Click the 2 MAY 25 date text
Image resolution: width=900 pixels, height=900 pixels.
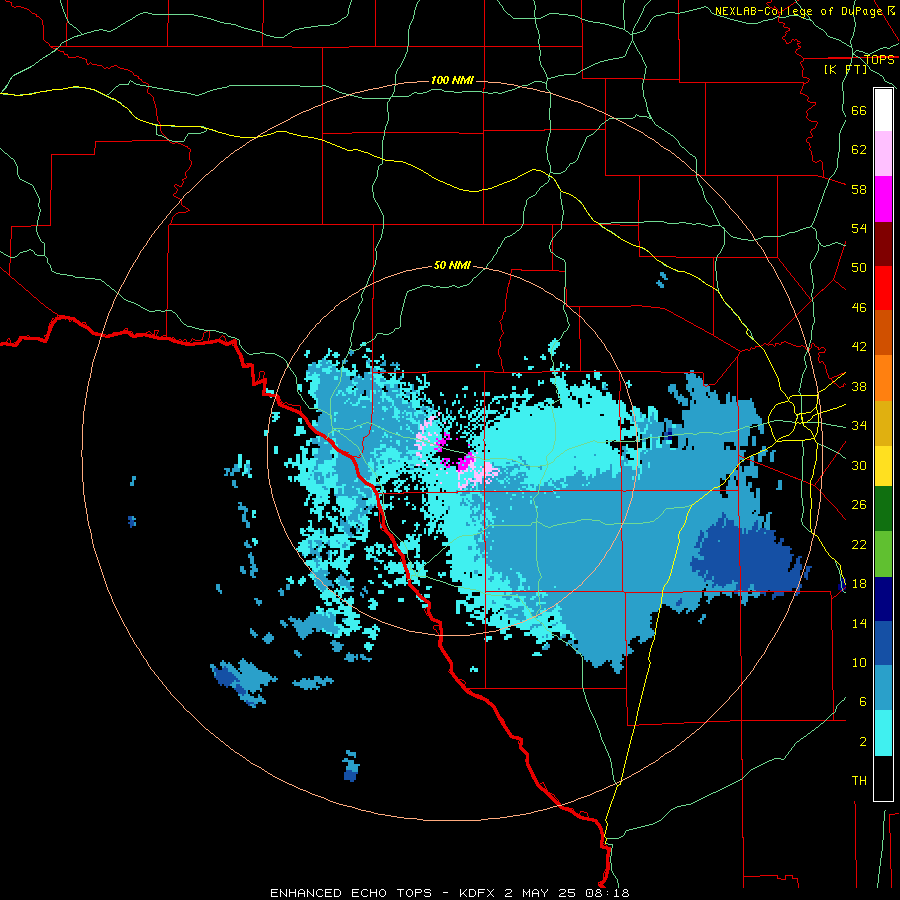pos(541,893)
